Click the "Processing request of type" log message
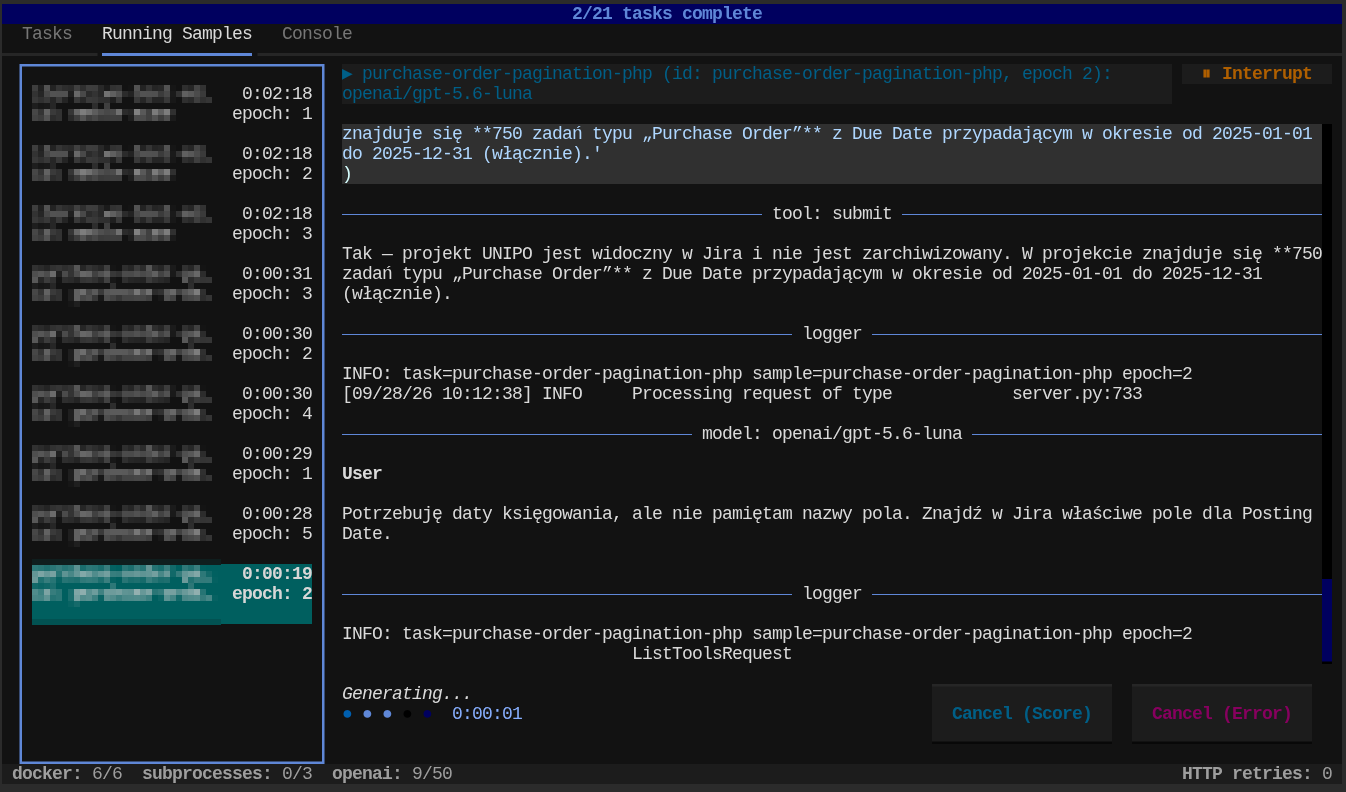The image size is (1346, 792). (x=762, y=394)
